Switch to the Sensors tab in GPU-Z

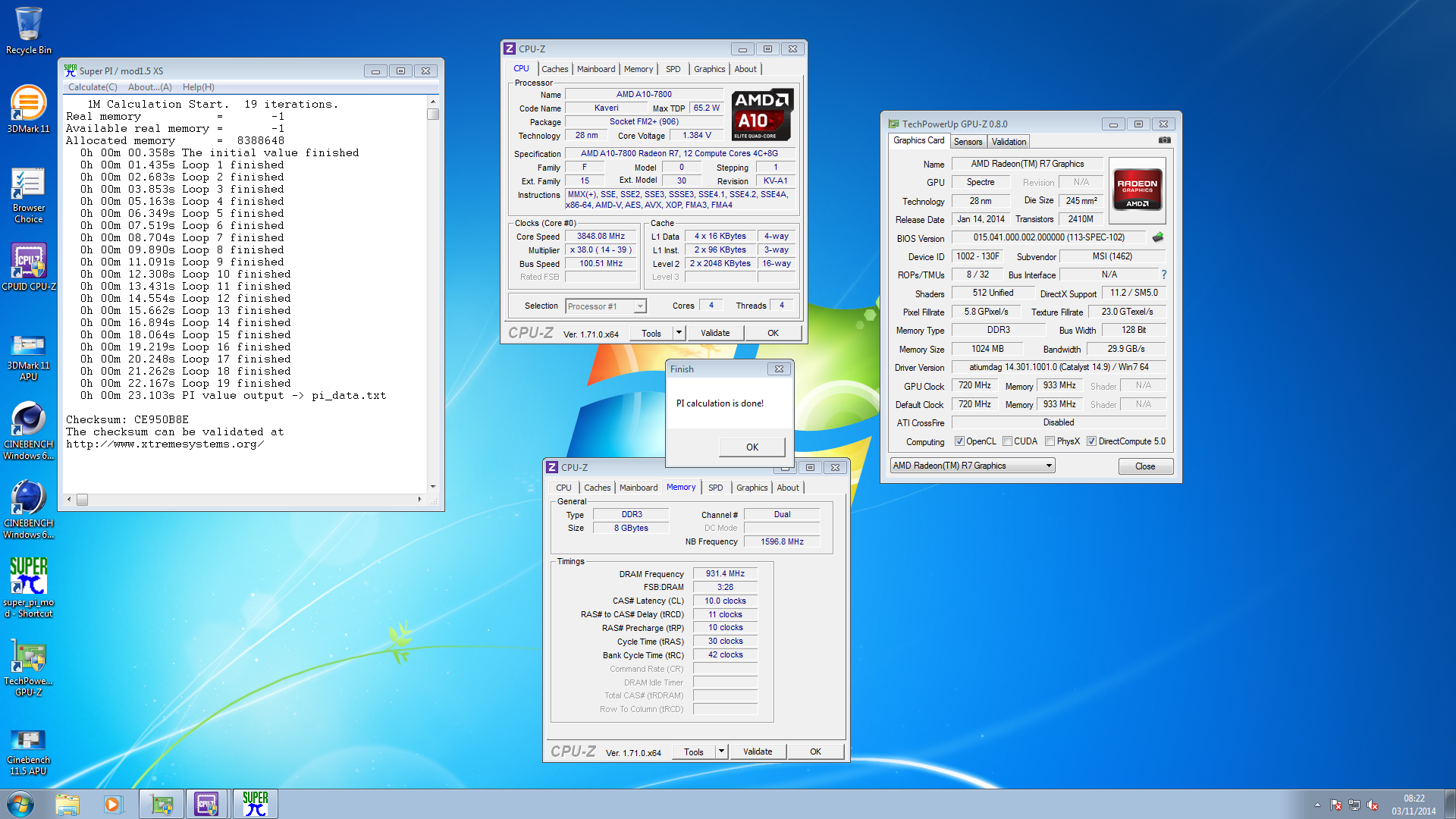click(x=968, y=142)
